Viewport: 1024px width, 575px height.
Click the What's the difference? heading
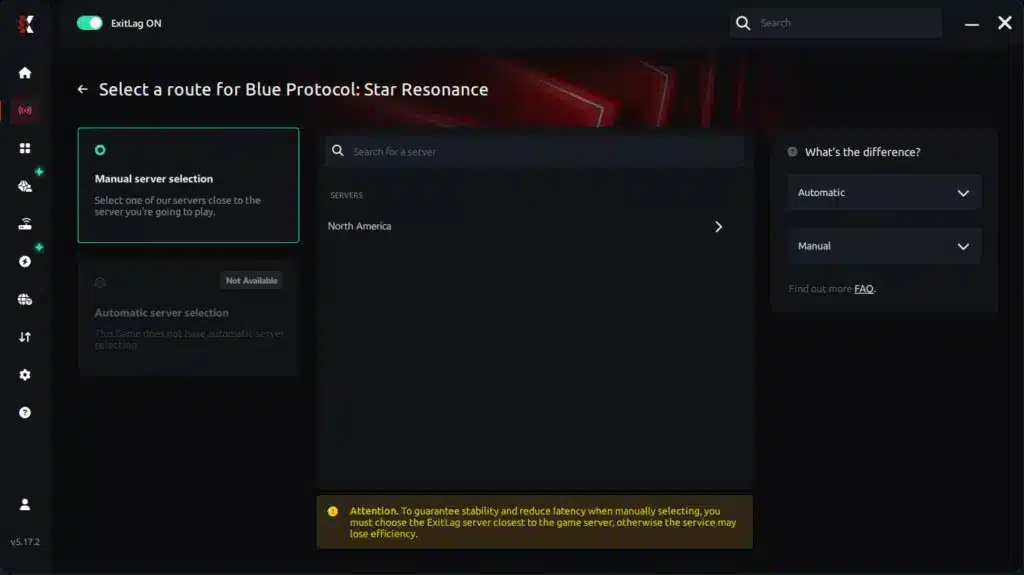(862, 152)
